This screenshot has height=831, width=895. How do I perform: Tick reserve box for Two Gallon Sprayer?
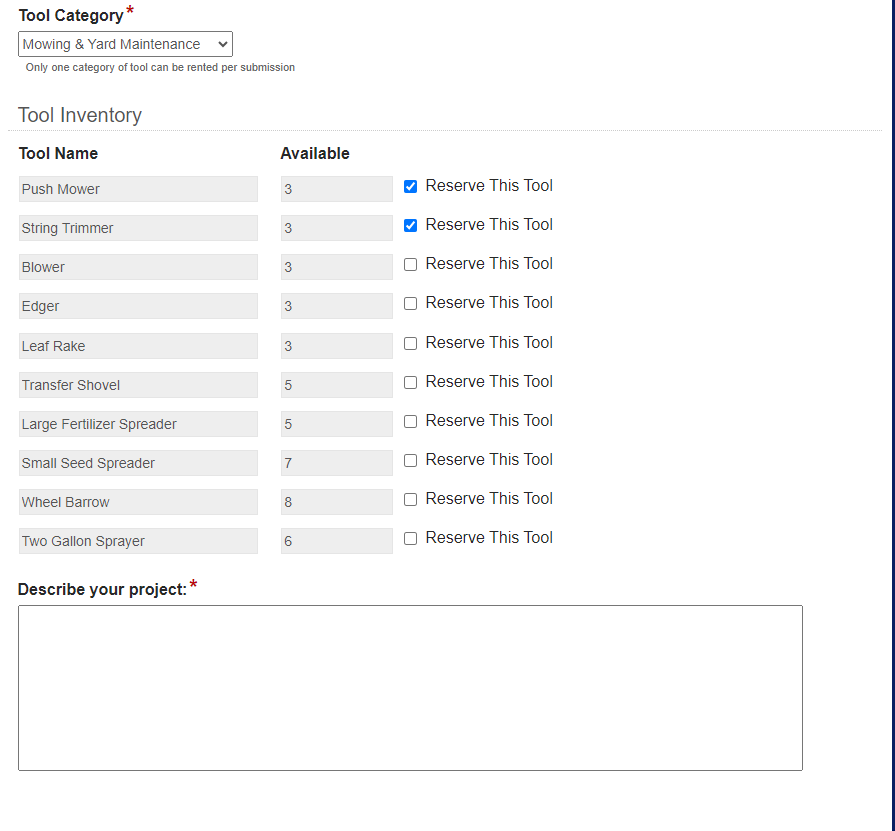tap(410, 538)
